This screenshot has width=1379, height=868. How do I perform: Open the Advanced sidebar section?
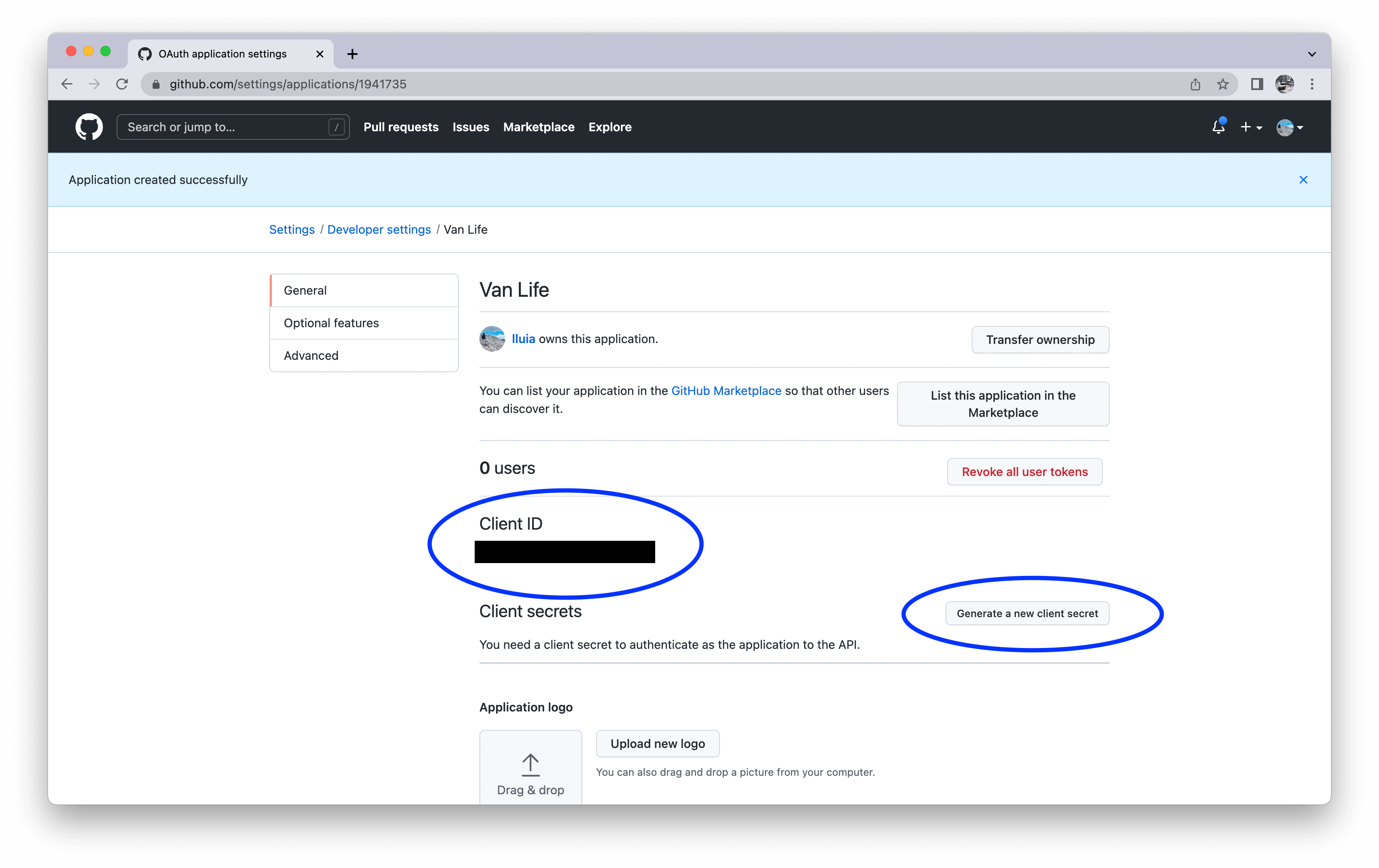(x=311, y=356)
